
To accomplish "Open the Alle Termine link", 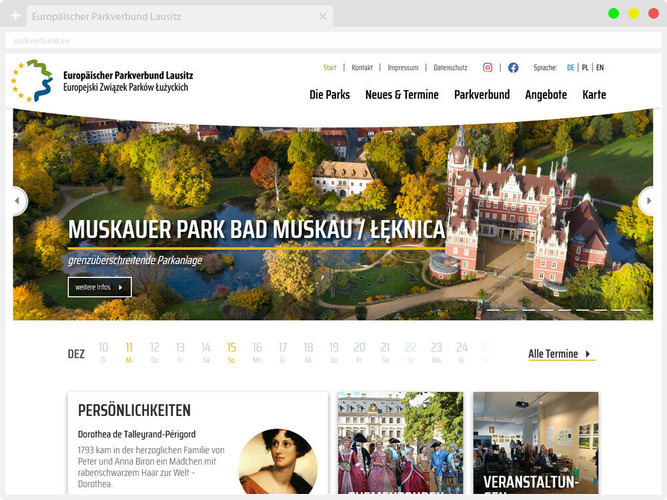I will click(560, 354).
